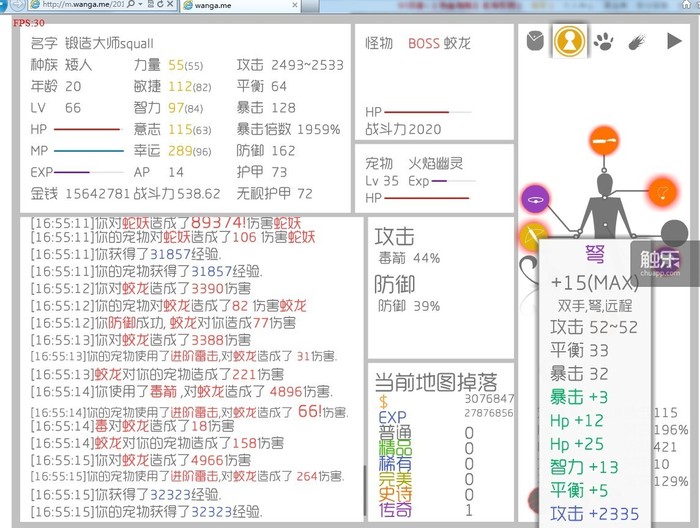Click the 火焰幽灵 pet HP bar
700x528 pixels.
(x=427, y=198)
